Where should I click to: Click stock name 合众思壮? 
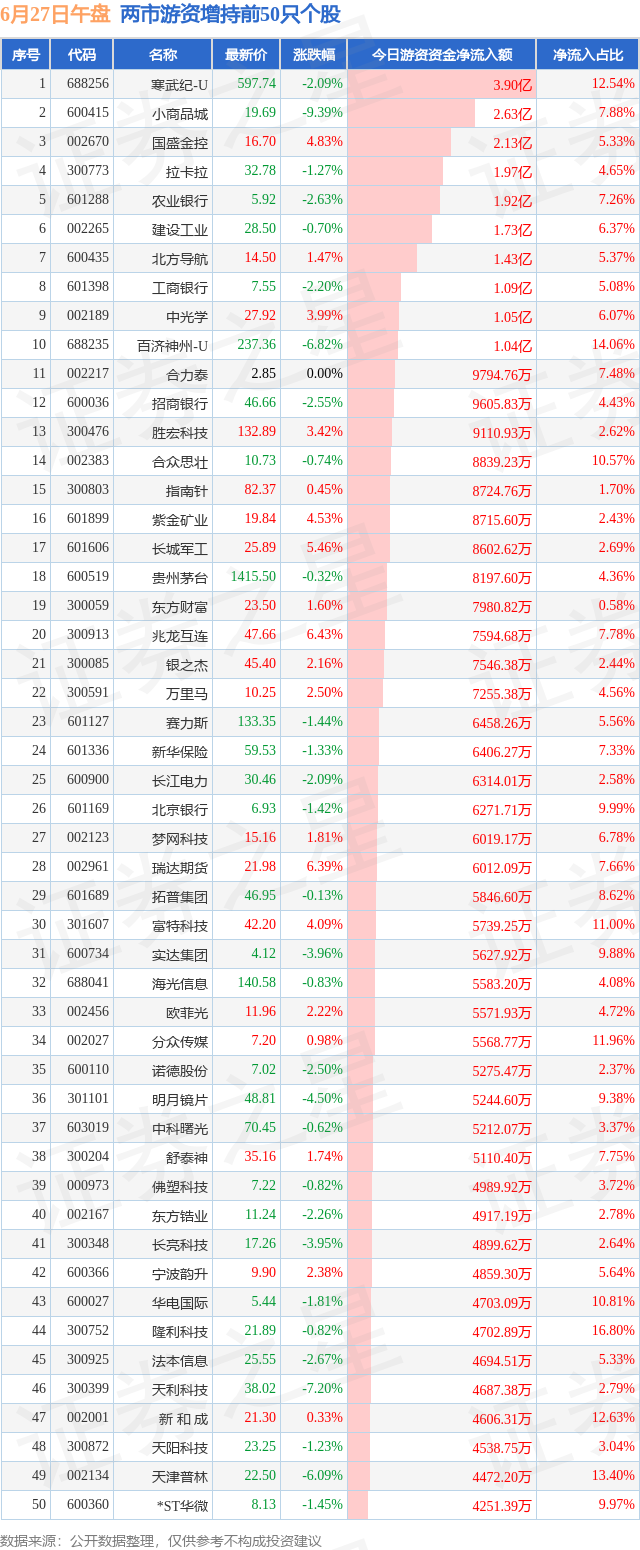180,461
